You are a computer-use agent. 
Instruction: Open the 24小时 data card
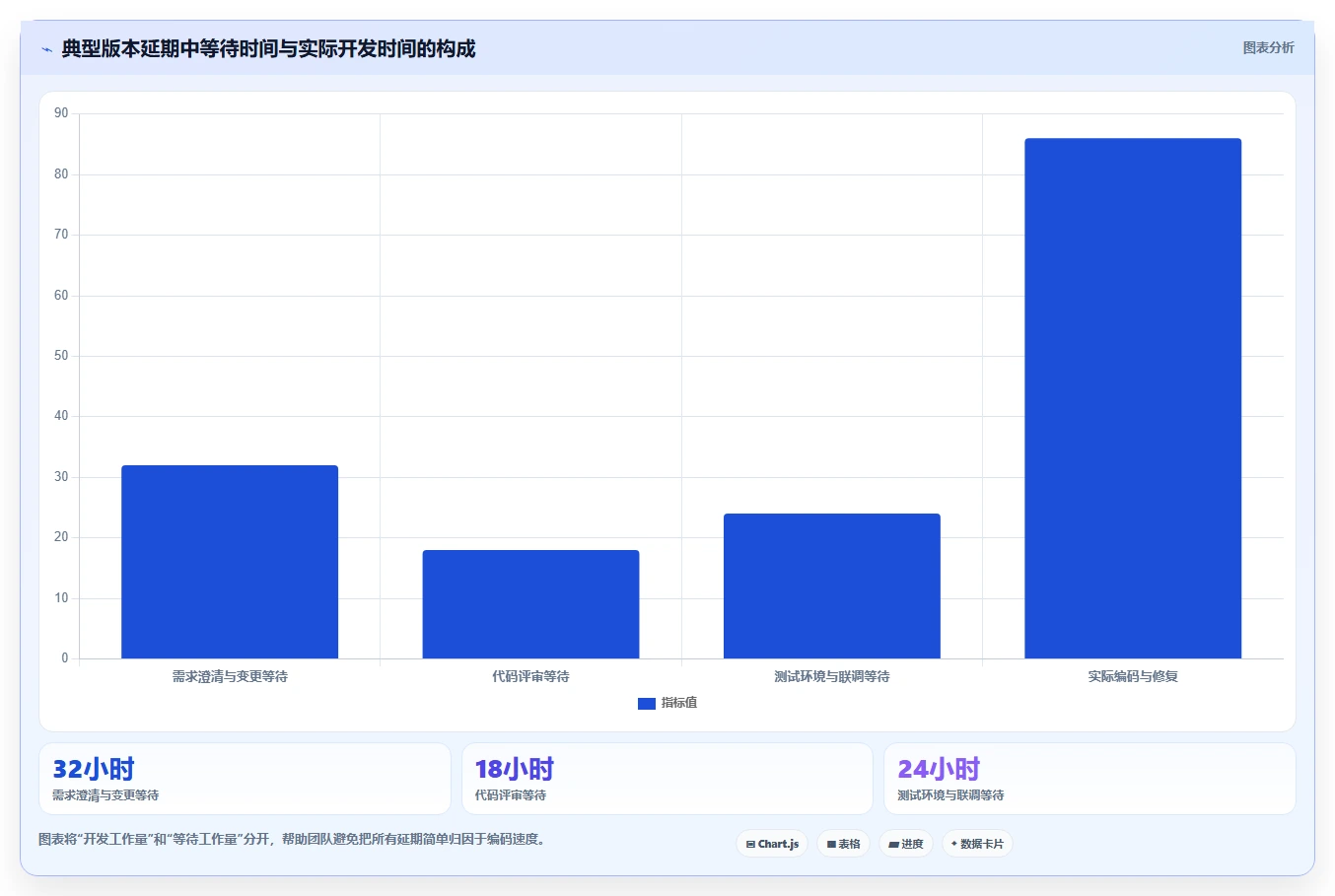pyautogui.click(x=1089, y=779)
